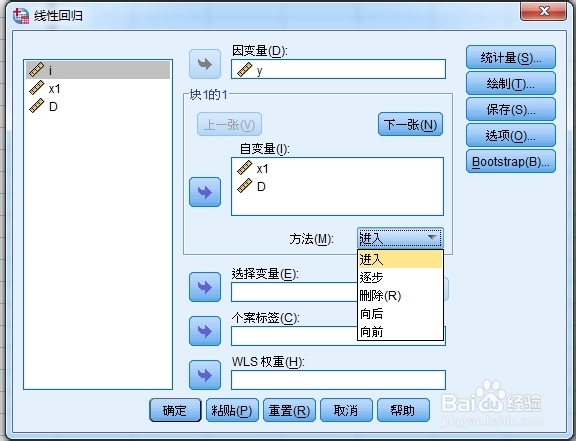This screenshot has width=576, height=441.
Task: Choose 向前 from the method list
Action: pyautogui.click(x=400, y=331)
